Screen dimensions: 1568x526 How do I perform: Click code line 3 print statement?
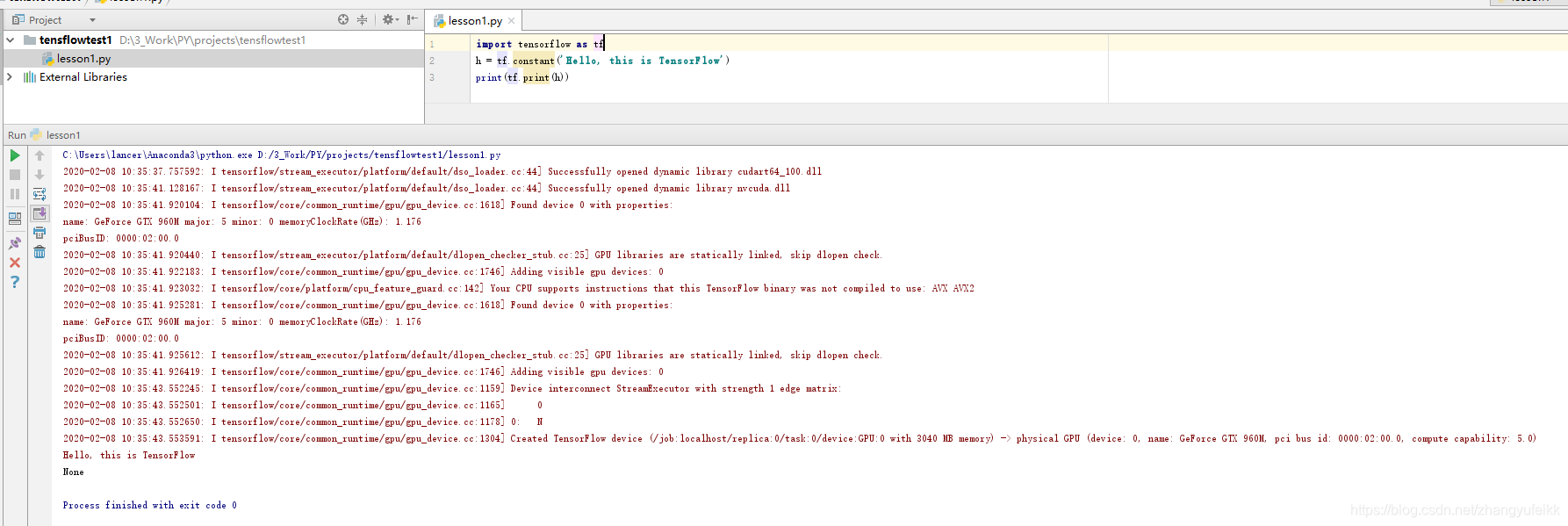point(522,77)
